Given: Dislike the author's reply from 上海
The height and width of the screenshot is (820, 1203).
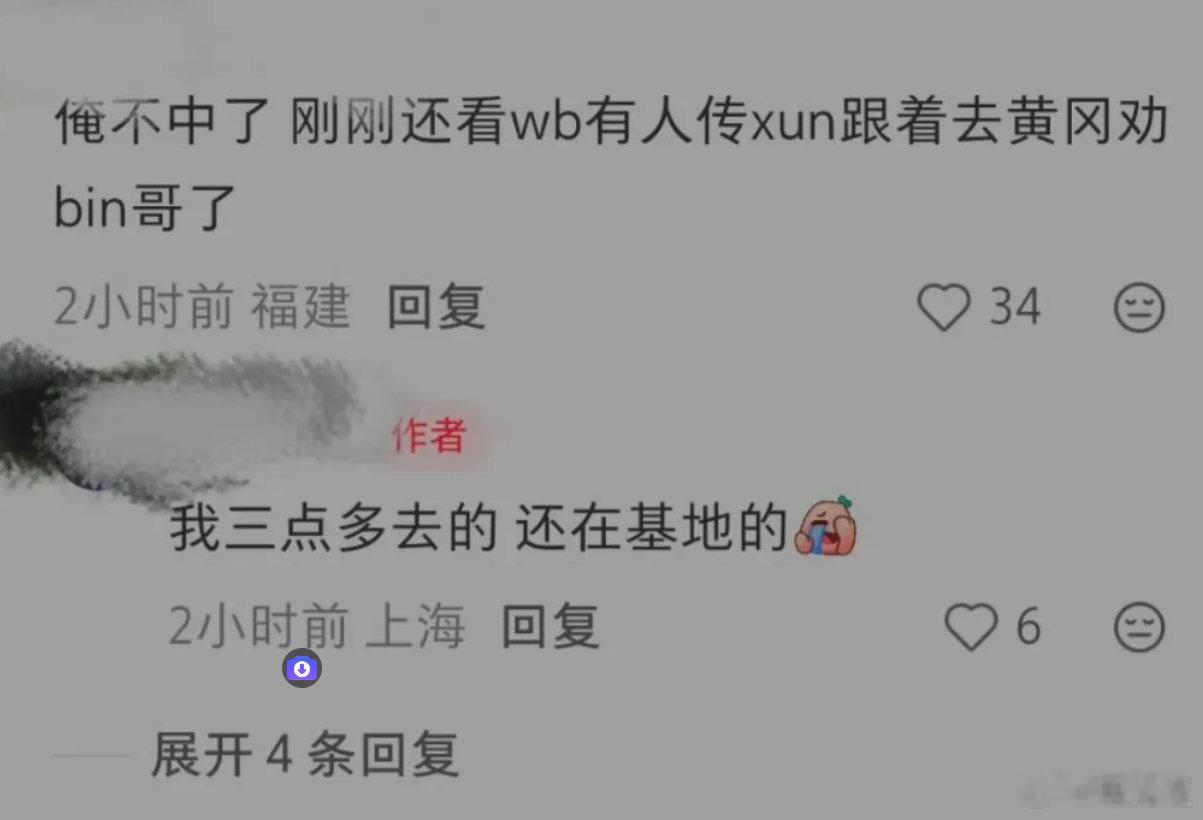Looking at the screenshot, I should point(1139,628).
